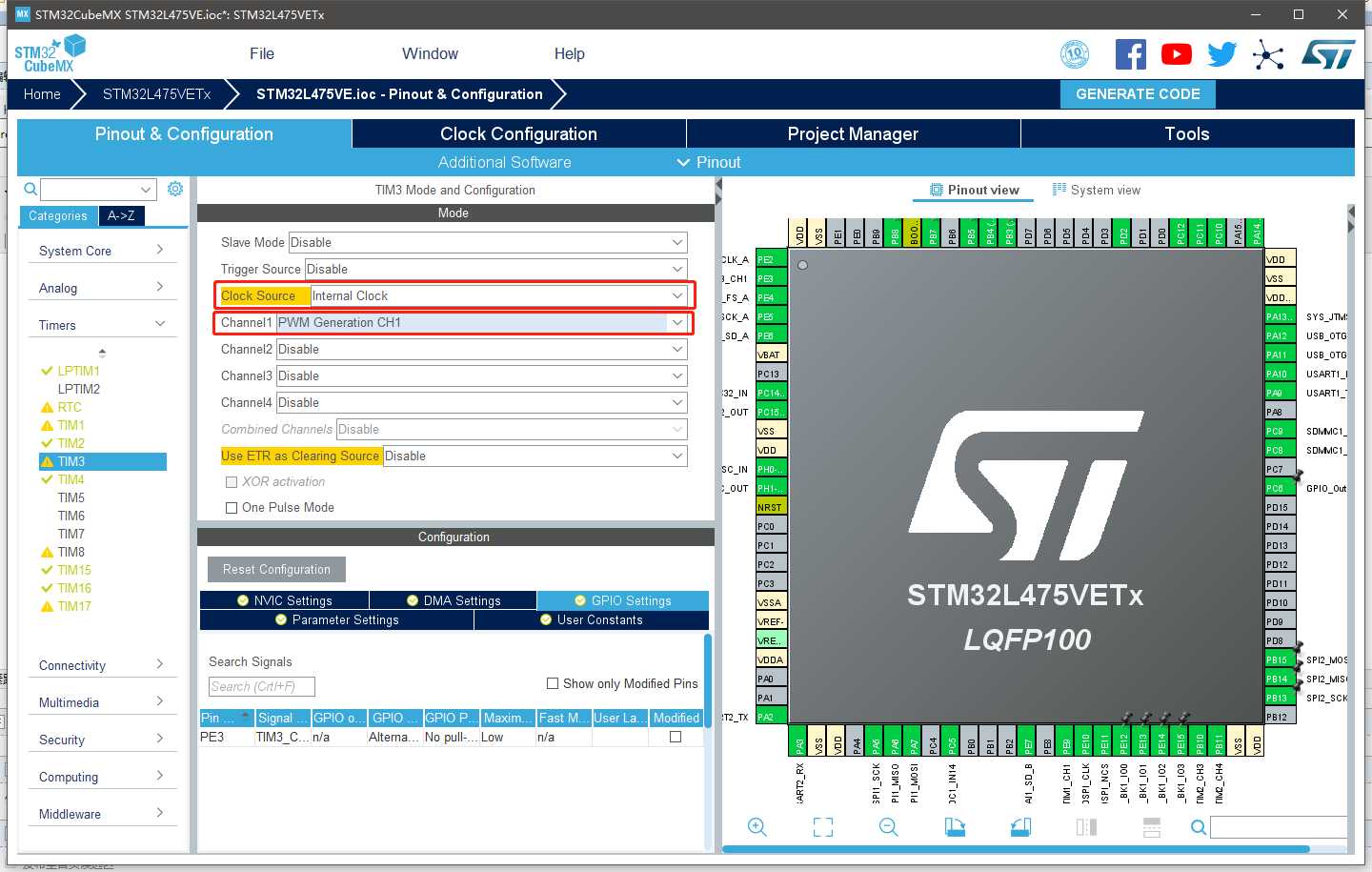The image size is (1372, 872).
Task: Toggle horizontal split of the pinout view
Action: click(1152, 827)
